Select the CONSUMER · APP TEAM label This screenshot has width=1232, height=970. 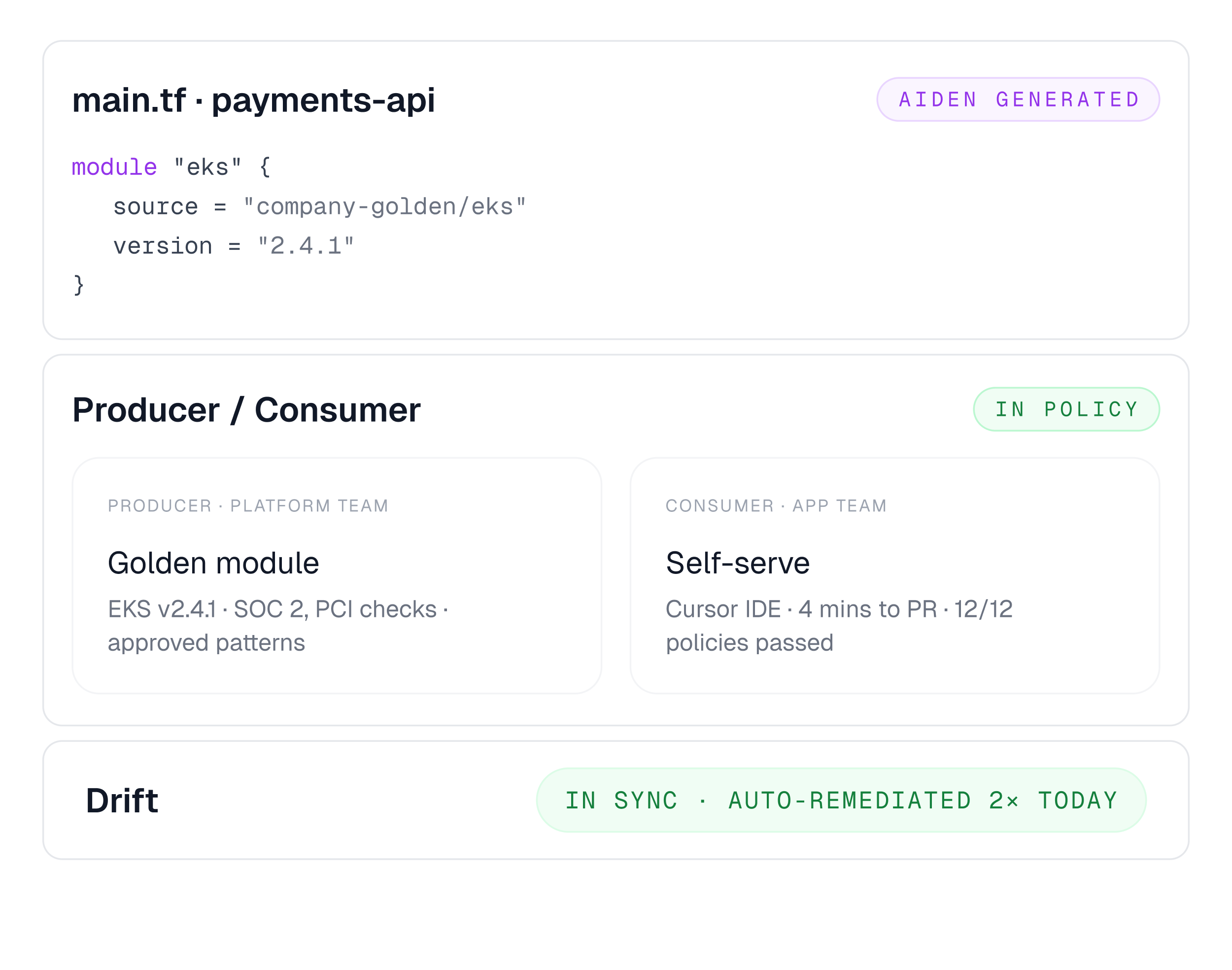776,505
